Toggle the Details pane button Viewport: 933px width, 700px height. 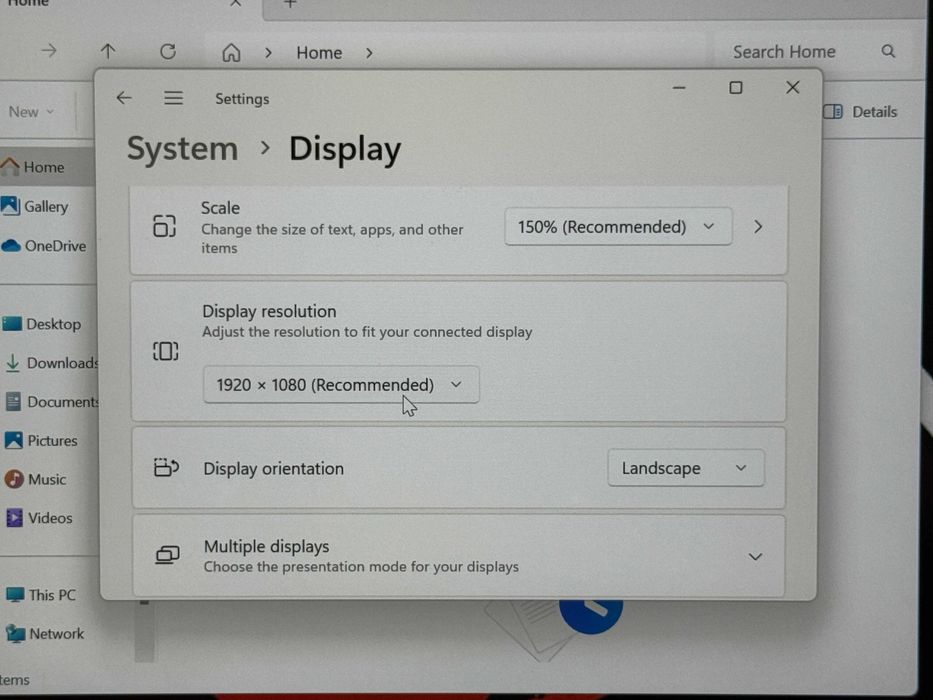(x=860, y=112)
